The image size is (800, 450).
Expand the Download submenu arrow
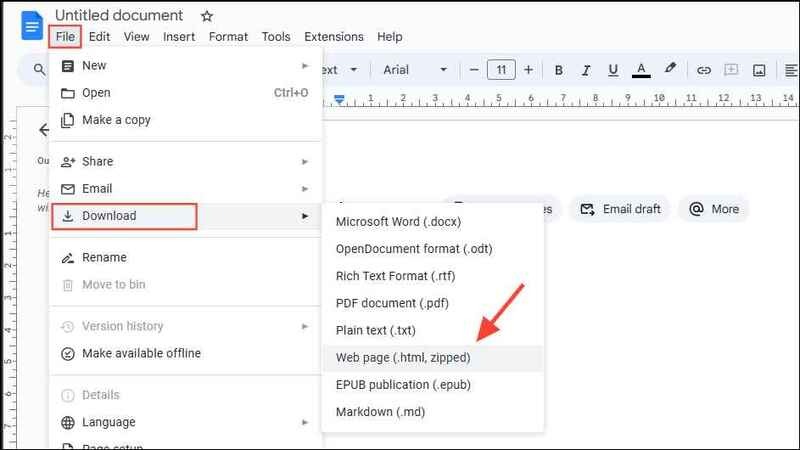click(x=305, y=216)
